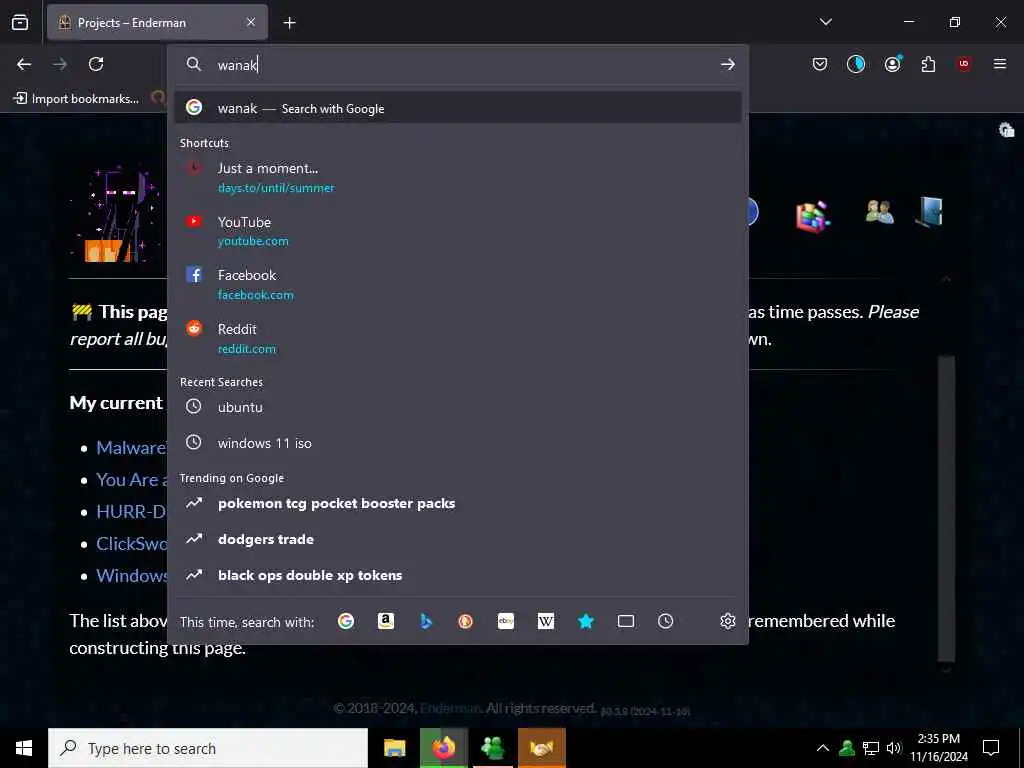Search this time with eBay icon
The image size is (1024, 768).
click(506, 621)
